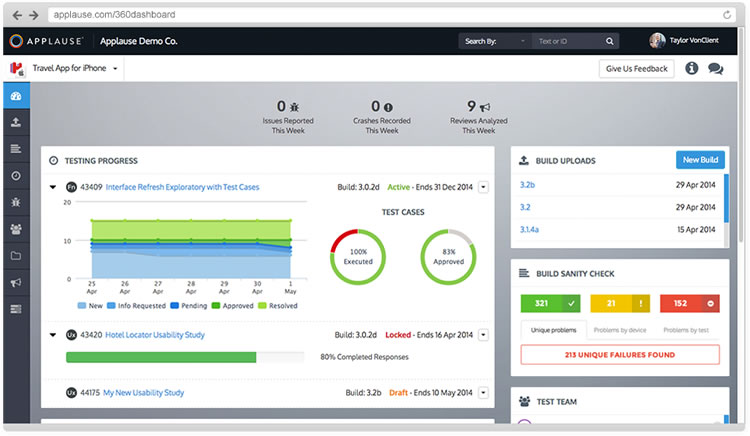This screenshot has height=436, width=750.
Task: Open the bug issues icon in sidebar
Action: pyautogui.click(x=15, y=202)
